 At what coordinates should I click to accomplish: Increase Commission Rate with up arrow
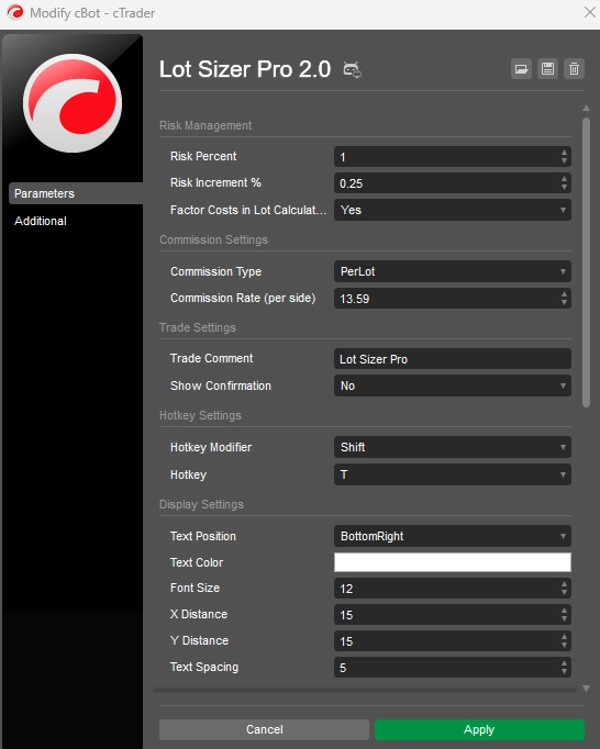pos(564,294)
